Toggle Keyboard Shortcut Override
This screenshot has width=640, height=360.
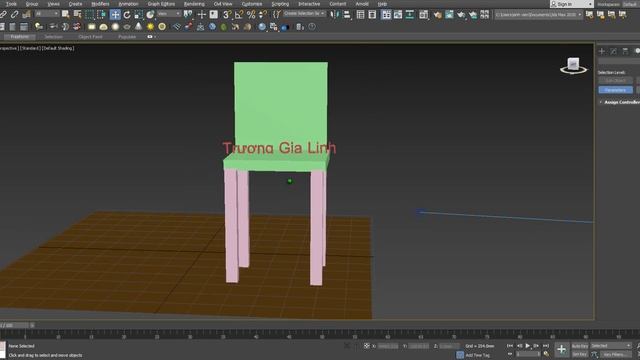pos(213,15)
